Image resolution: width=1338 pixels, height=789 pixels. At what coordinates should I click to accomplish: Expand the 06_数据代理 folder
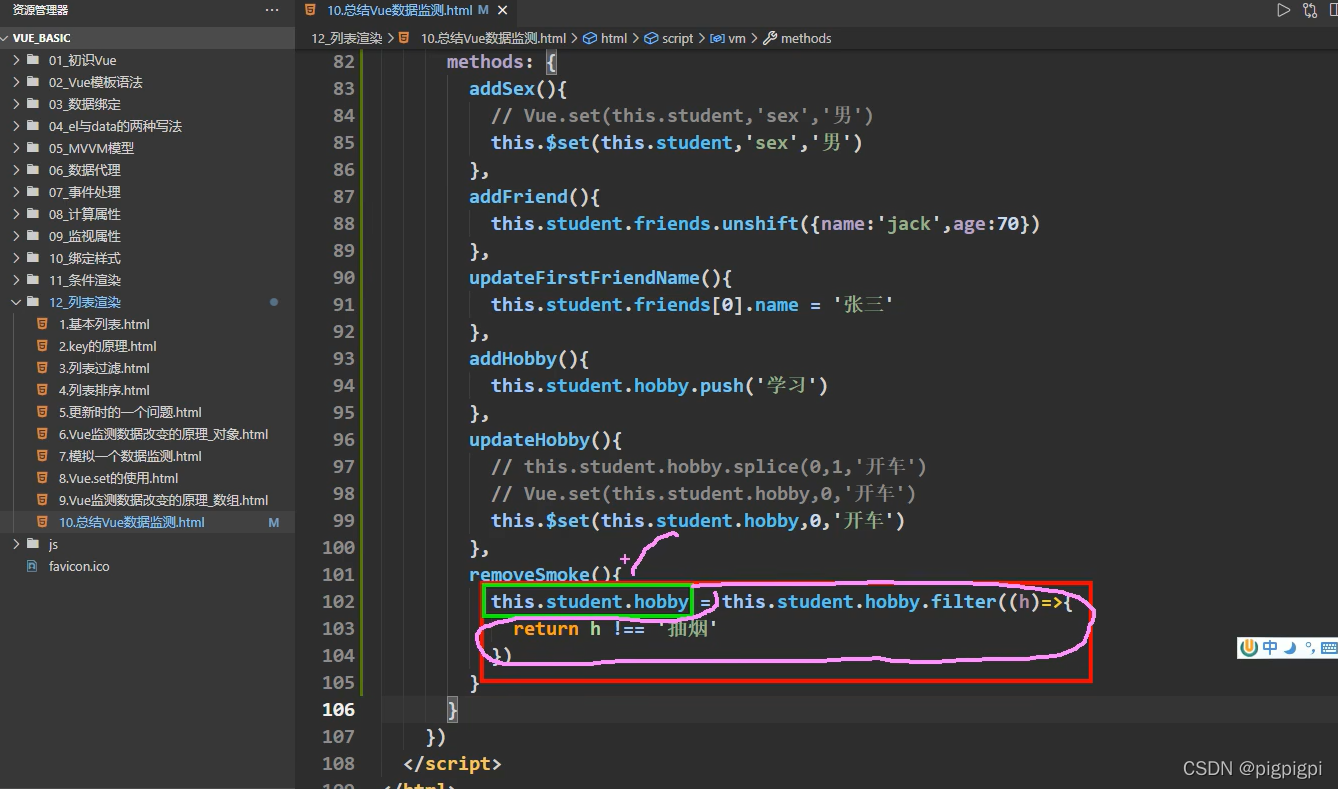148,170
